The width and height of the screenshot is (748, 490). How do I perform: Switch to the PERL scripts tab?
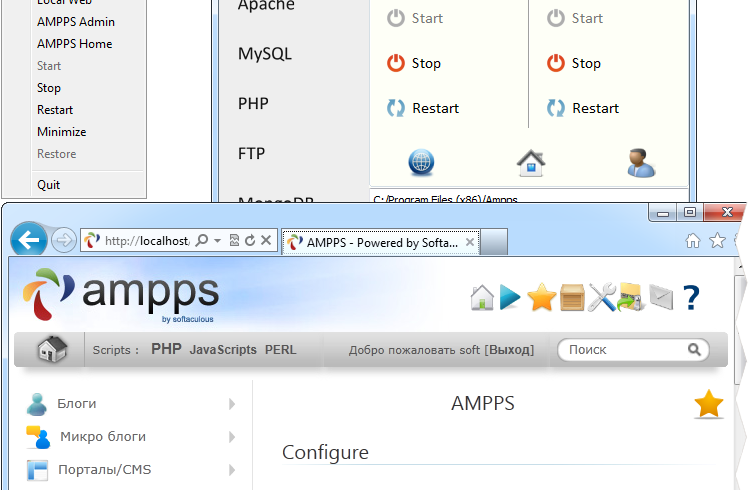point(280,350)
